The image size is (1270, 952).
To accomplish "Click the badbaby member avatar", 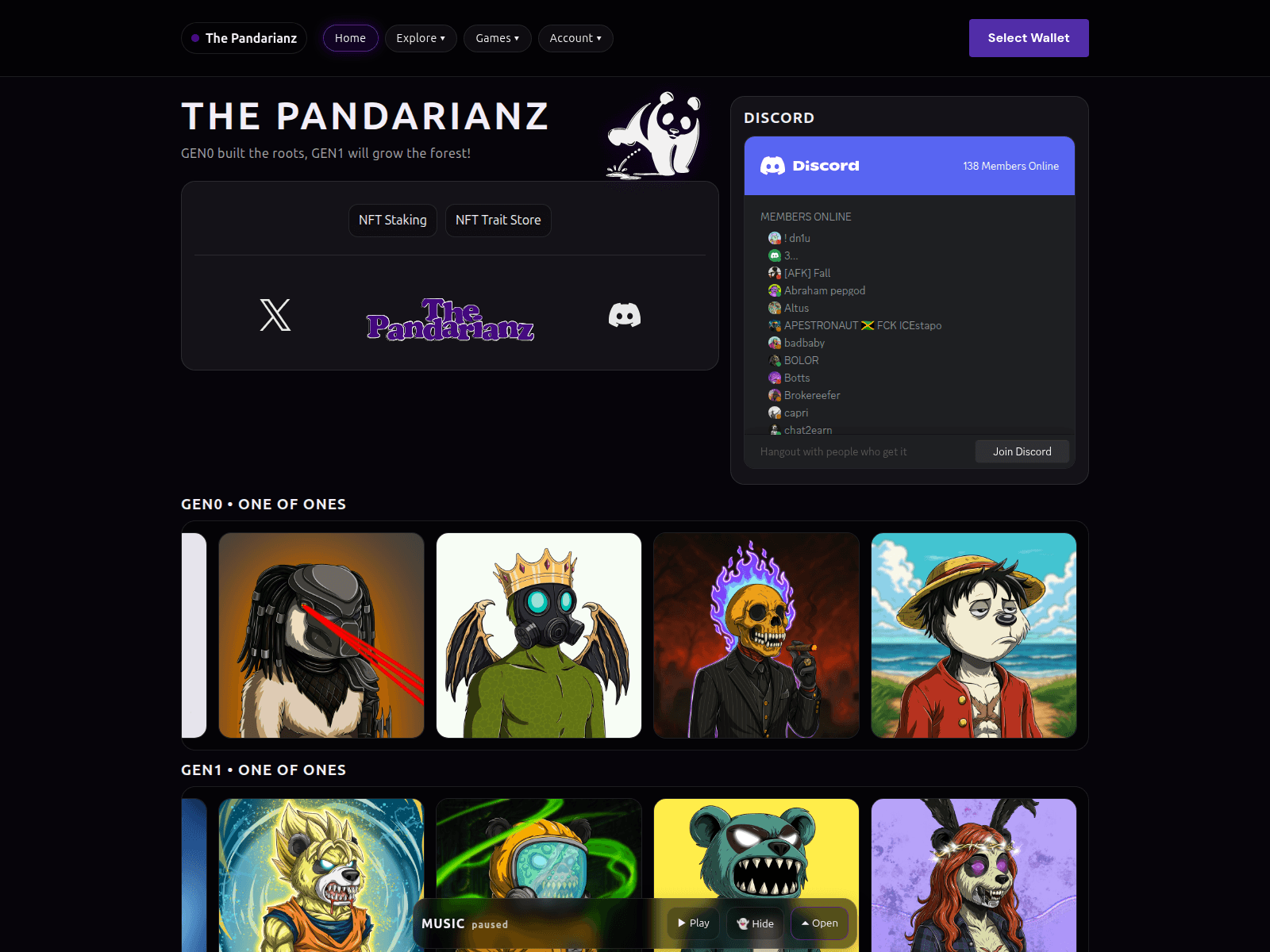I will tap(775, 343).
